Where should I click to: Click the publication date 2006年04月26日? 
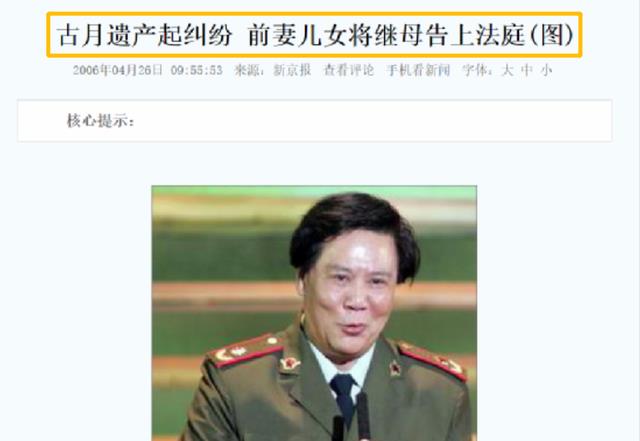118,70
